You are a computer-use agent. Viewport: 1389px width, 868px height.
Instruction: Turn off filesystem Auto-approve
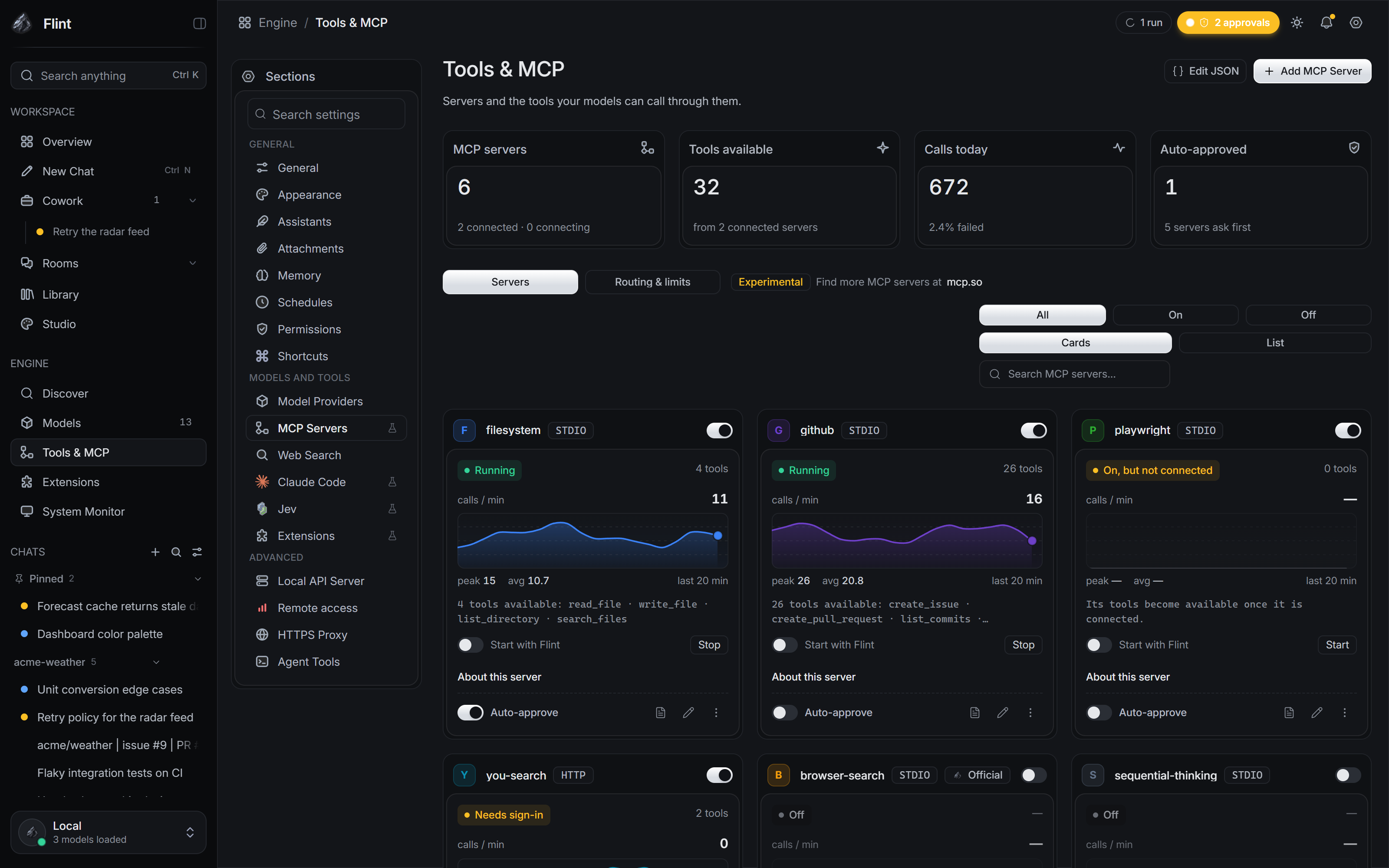click(x=470, y=713)
